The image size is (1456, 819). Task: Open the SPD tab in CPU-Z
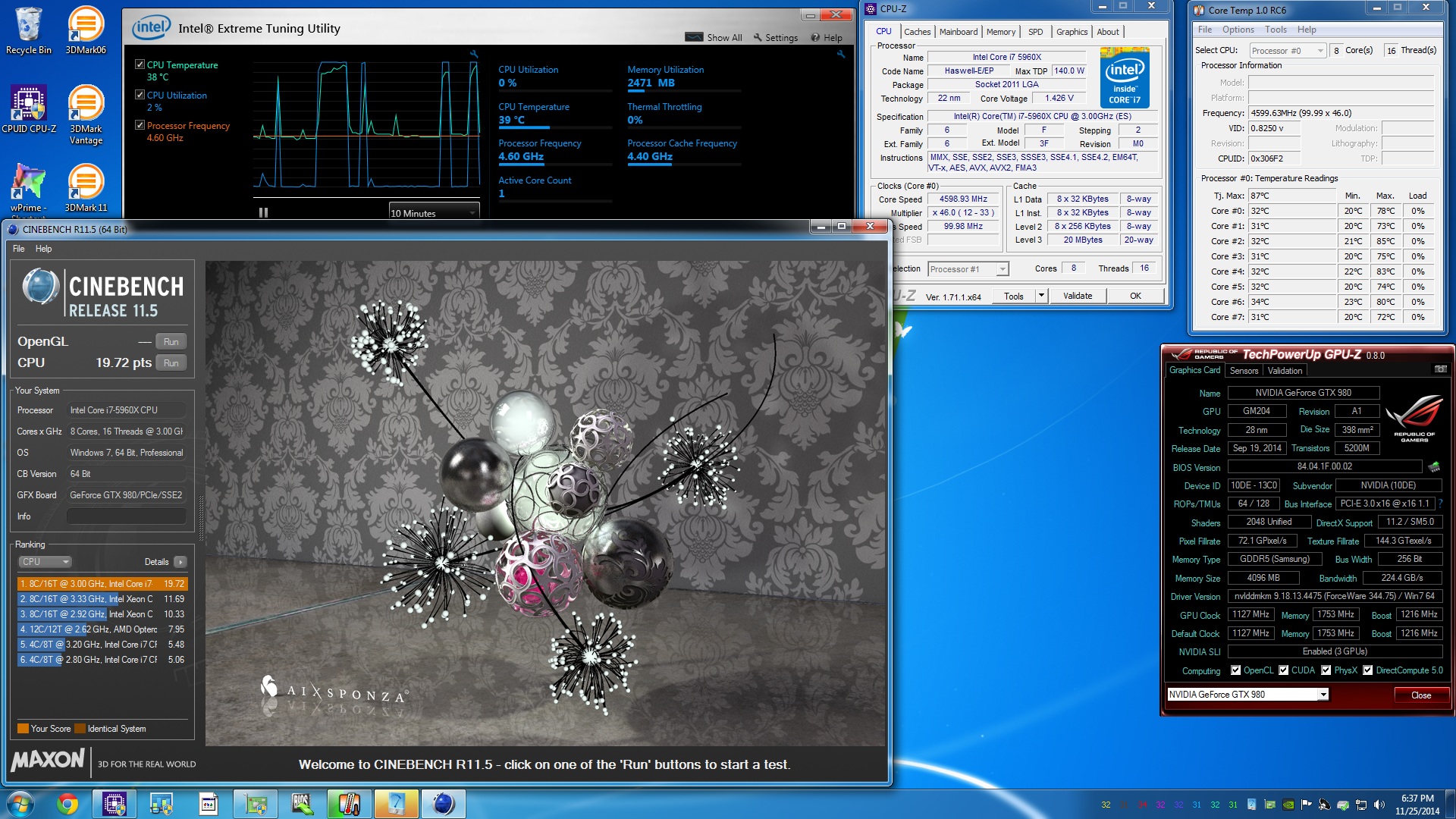[1035, 32]
